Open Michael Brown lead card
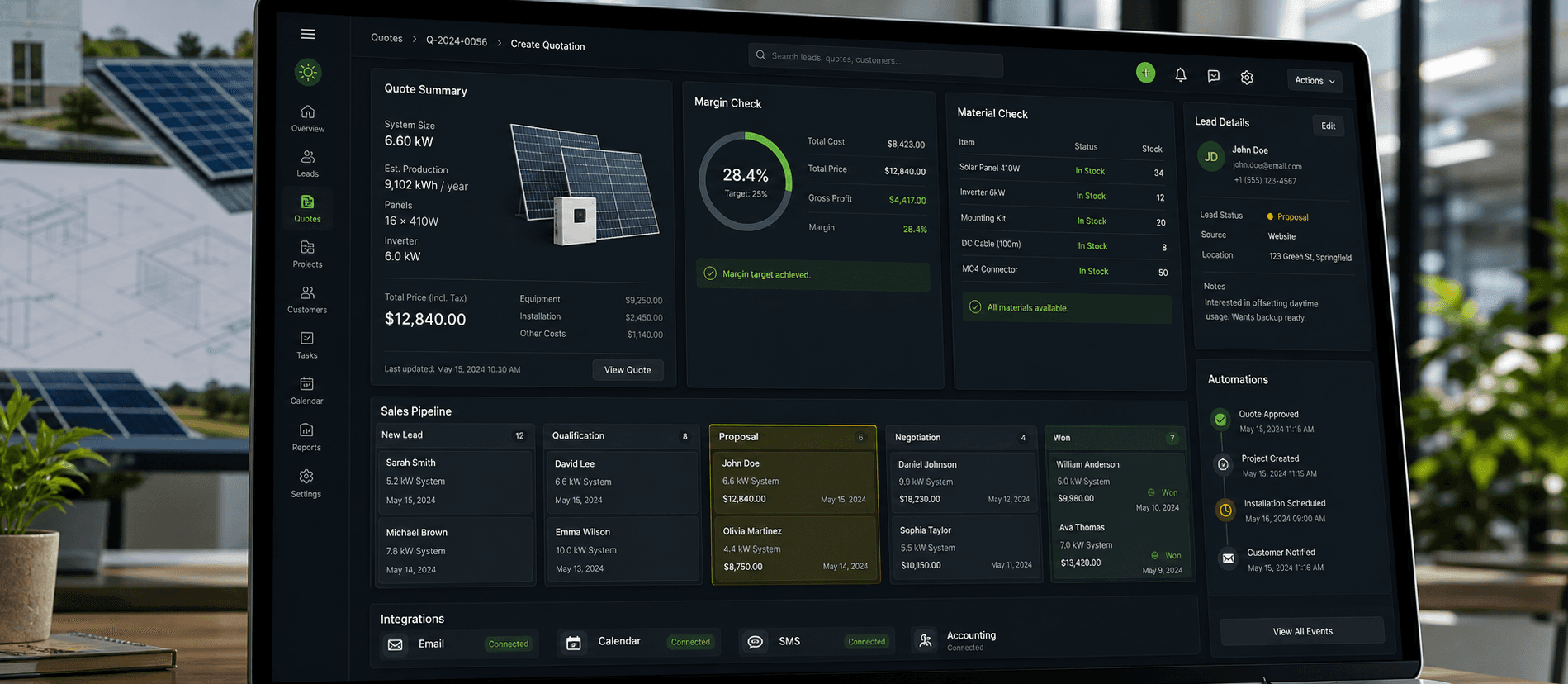The image size is (1568, 684). (456, 551)
